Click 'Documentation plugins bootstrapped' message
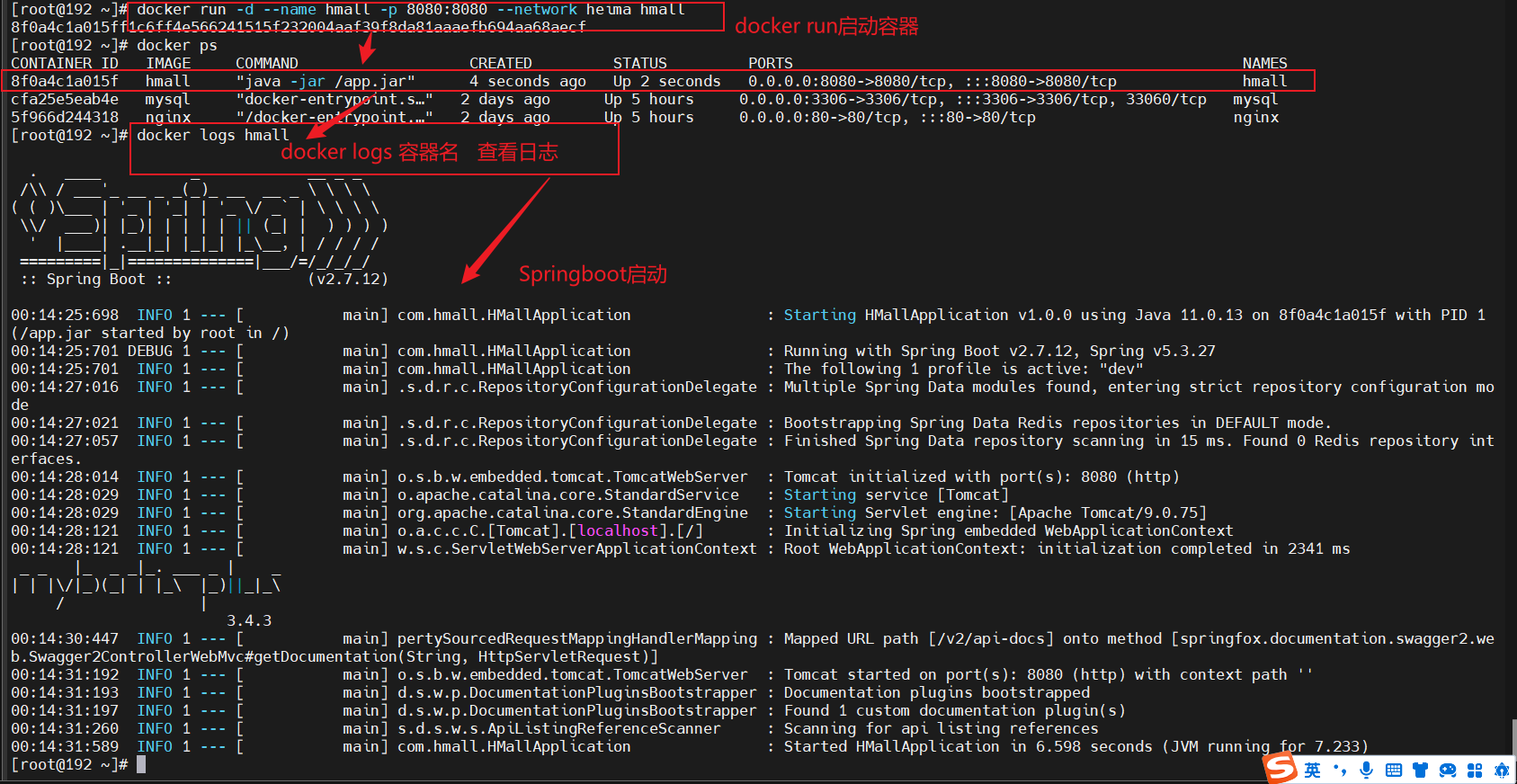Viewport: 1517px width, 784px height. [937, 692]
